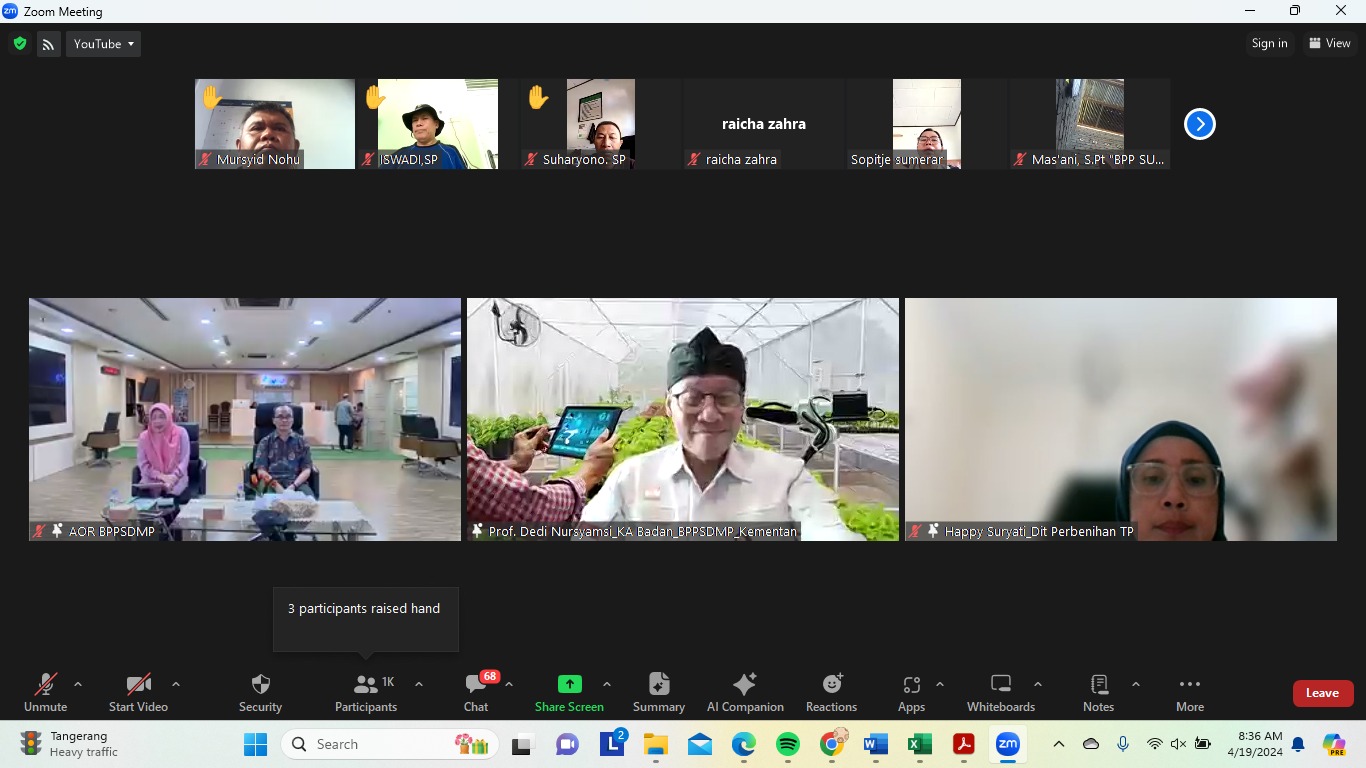Open the More options menu
This screenshot has height=768, width=1366.
pos(1189,685)
